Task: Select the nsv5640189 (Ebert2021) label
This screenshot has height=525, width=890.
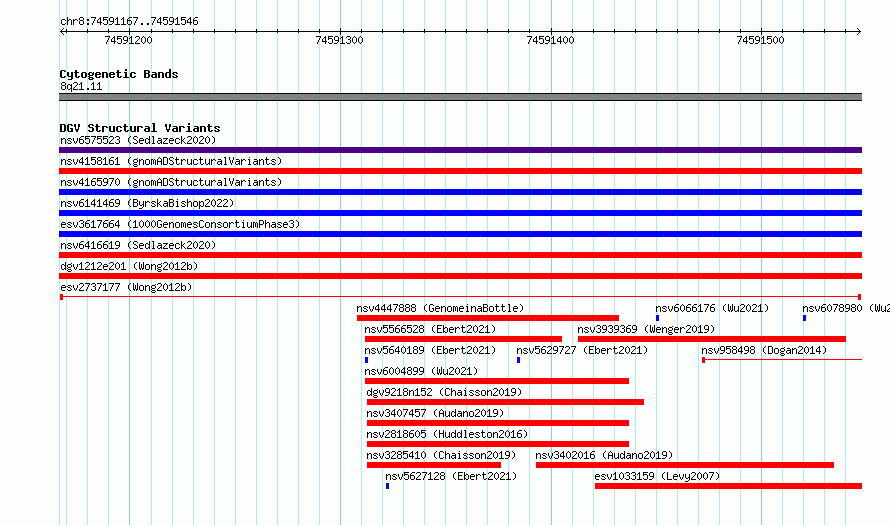Action: pyautogui.click(x=430, y=350)
